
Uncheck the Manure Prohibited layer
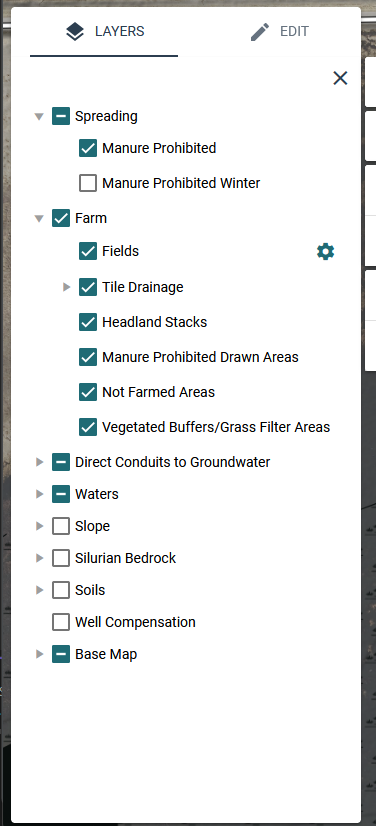pyautogui.click(x=88, y=148)
